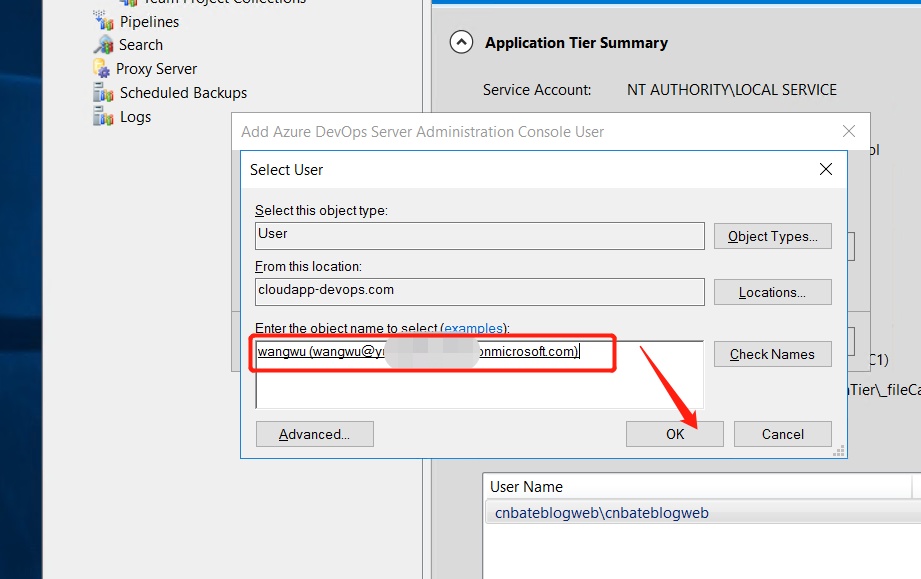Click the NT AUTHORITY\LOCAL SERVICE account value
The width and height of the screenshot is (921, 579).
pos(732,90)
